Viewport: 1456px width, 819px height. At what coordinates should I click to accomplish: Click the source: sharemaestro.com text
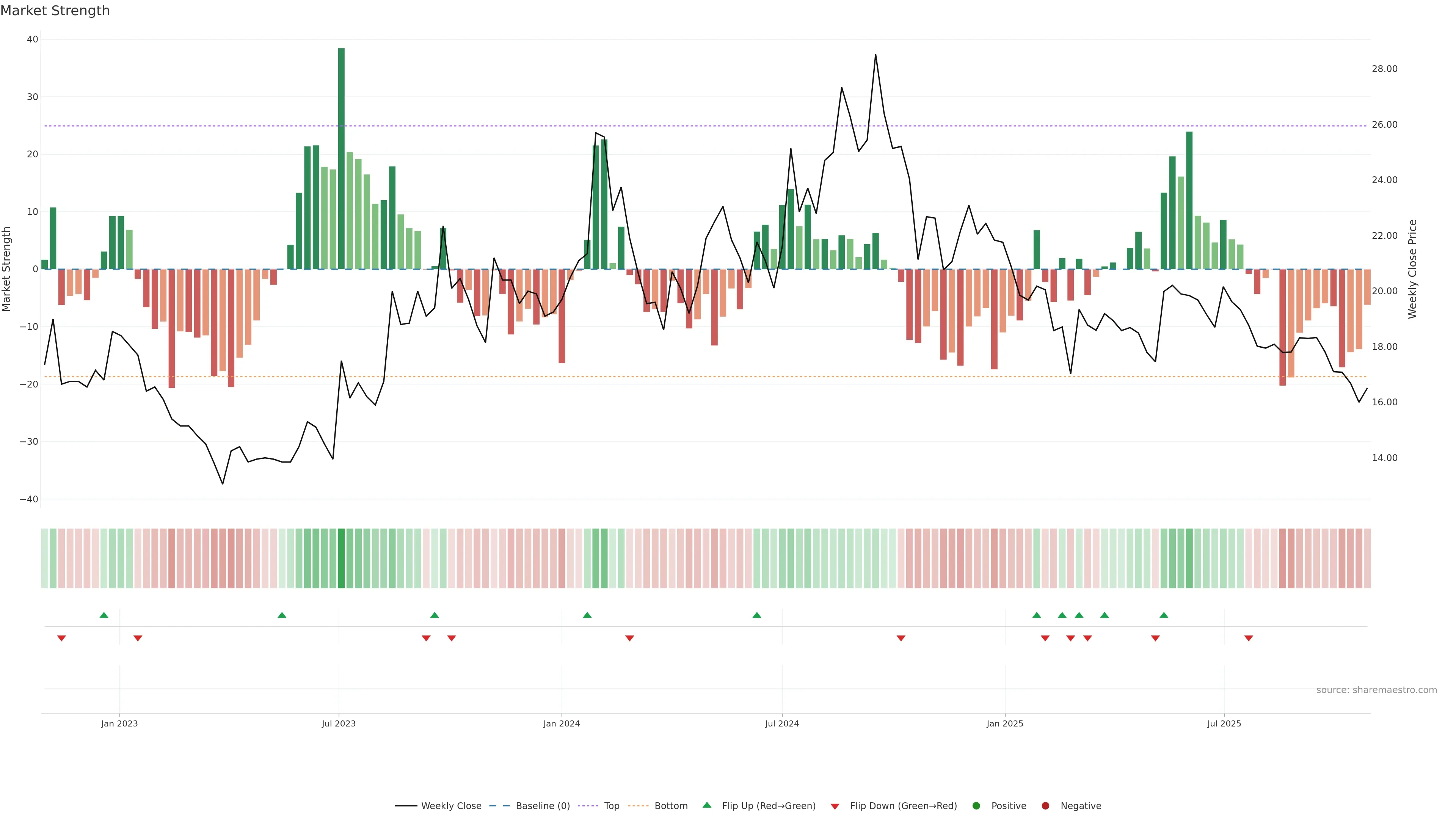pos(1376,690)
